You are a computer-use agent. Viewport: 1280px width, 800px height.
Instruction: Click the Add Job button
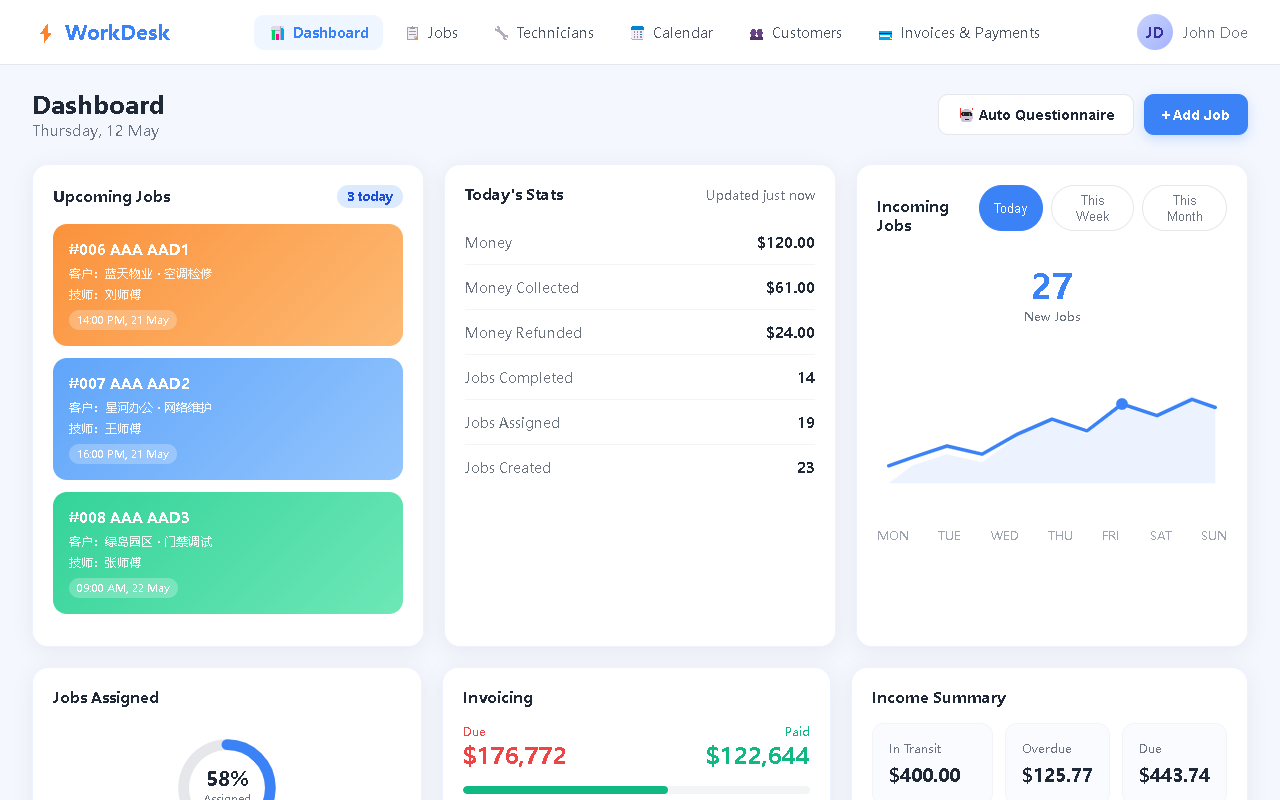point(1196,114)
